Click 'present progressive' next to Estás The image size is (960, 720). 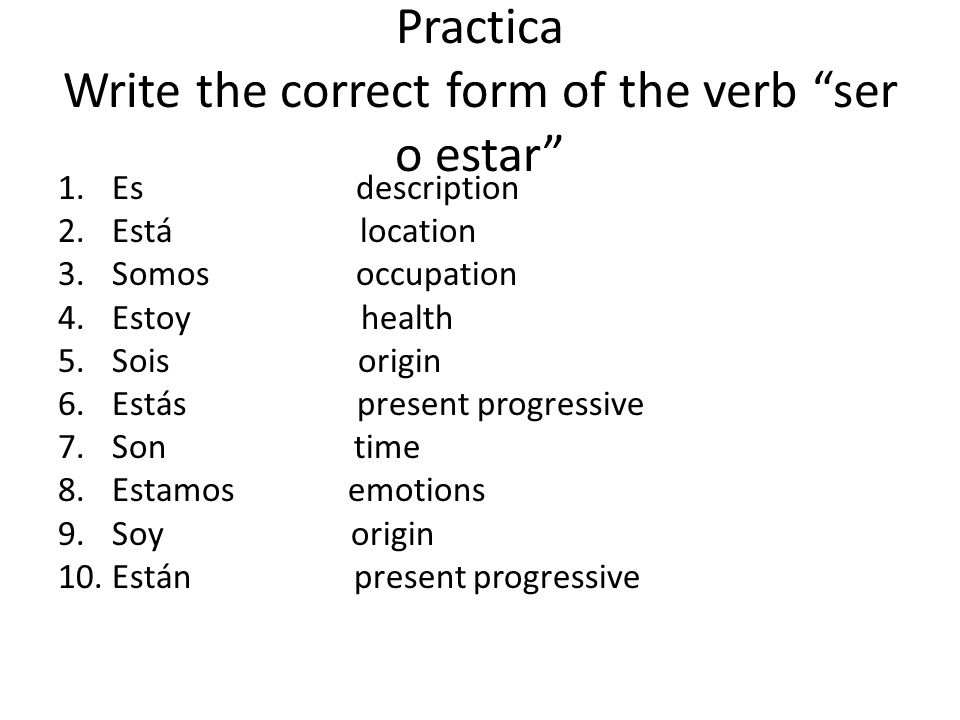500,405
